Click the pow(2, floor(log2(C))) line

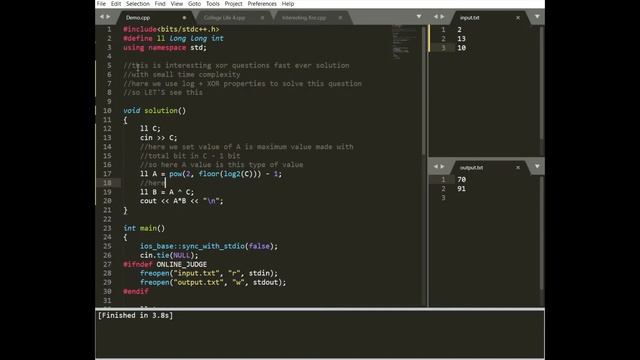coord(211,174)
